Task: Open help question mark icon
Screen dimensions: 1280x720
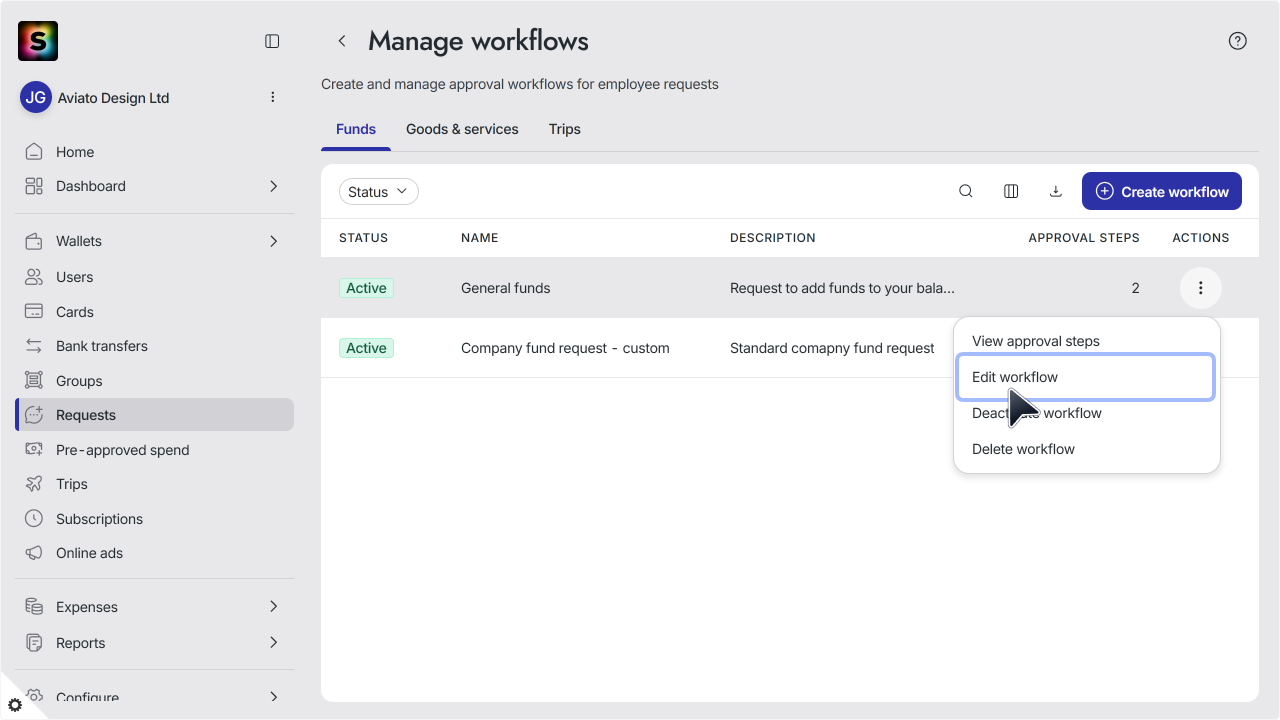Action: coord(1238,41)
